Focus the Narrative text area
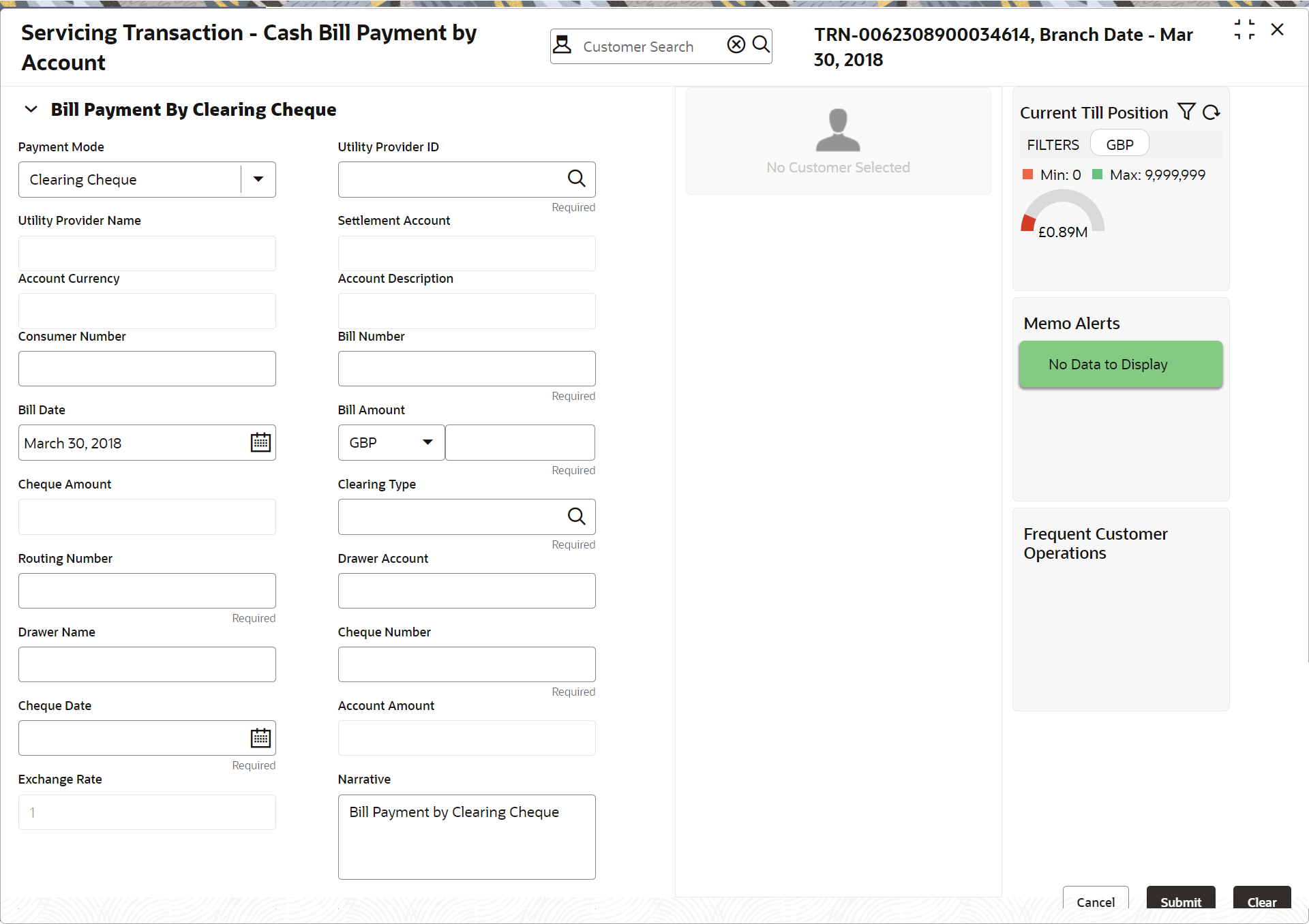The image size is (1309, 924). pos(466,837)
